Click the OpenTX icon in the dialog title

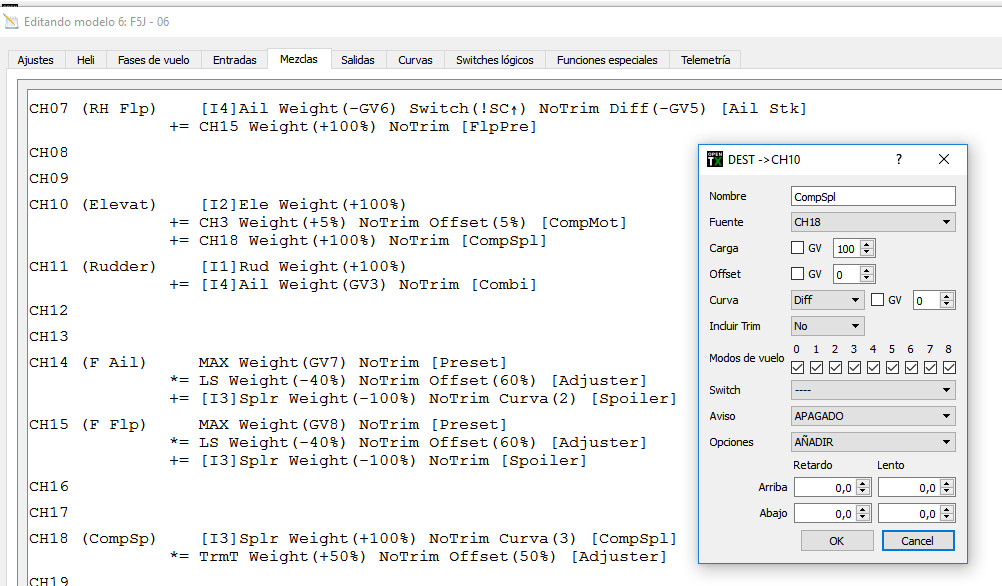(714, 159)
